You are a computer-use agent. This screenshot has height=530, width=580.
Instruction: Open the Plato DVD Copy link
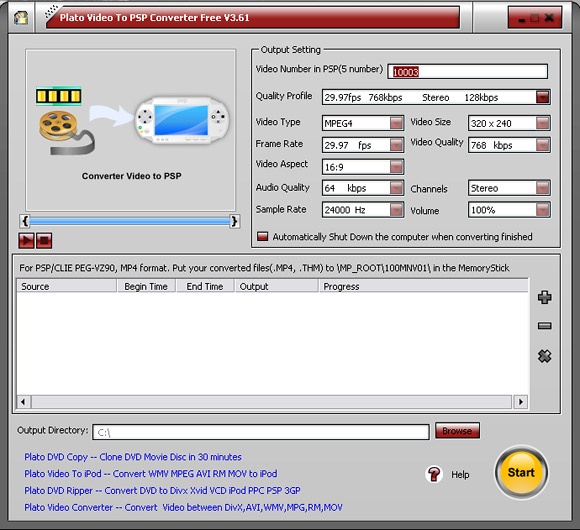pyautogui.click(x=133, y=457)
